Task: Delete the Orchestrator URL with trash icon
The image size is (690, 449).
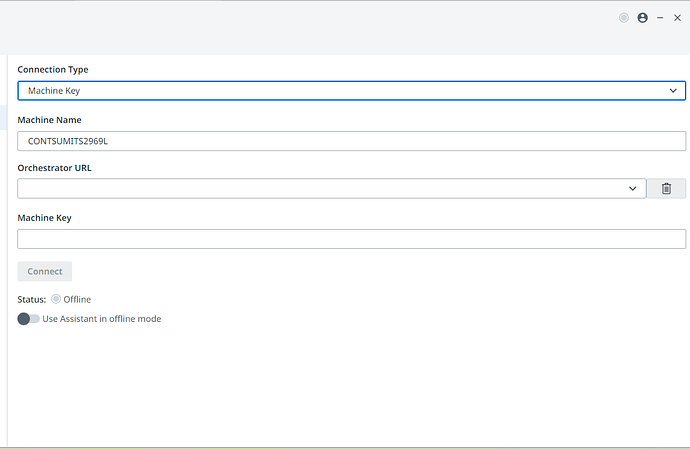Action: [x=666, y=188]
